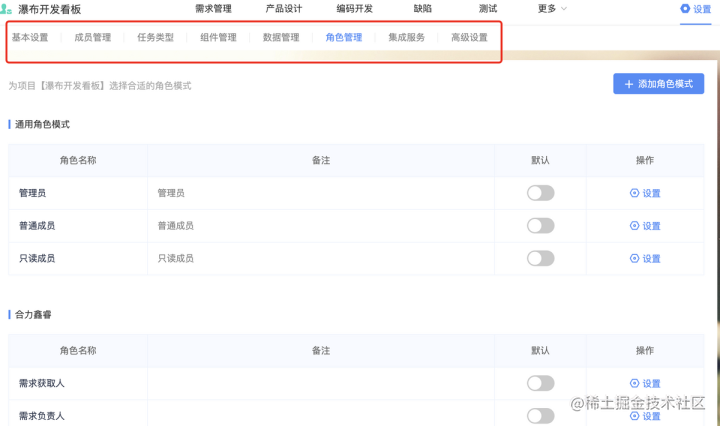This screenshot has height=426, width=720.
Task: Open 设置 for the 普通成员 role
Action: [645, 226]
